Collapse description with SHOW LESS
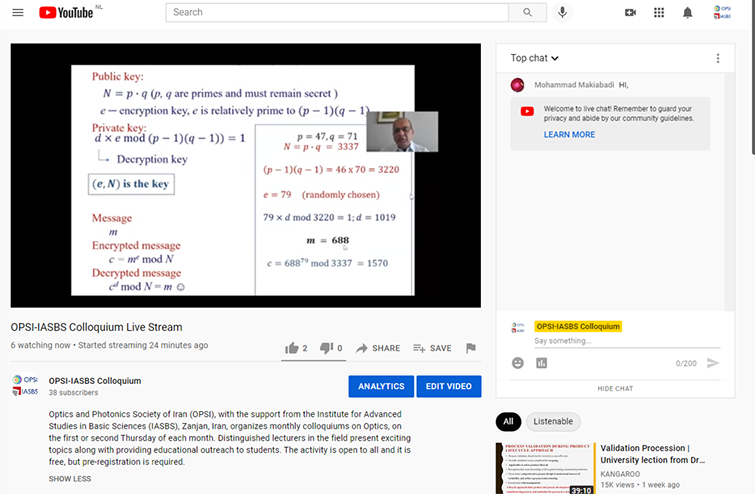Viewport: 755px width, 494px height. tap(69, 479)
